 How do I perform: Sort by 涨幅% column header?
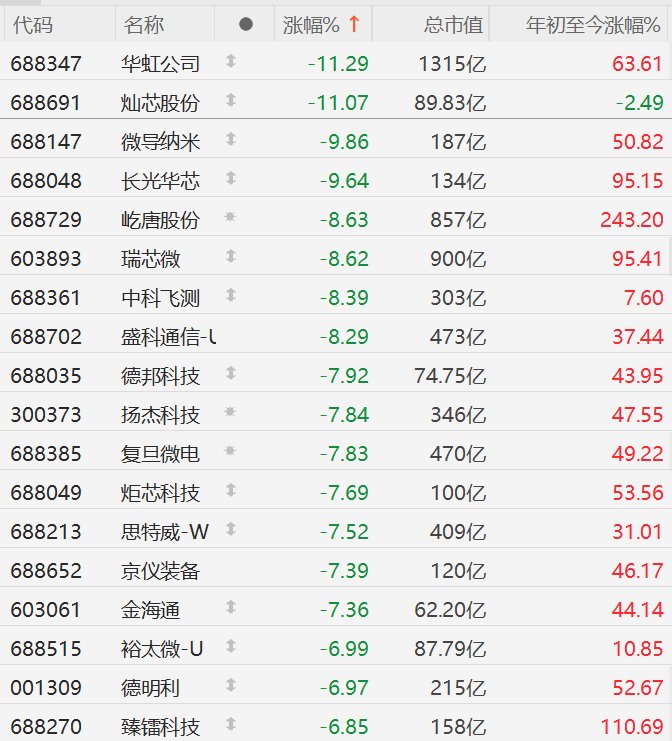(x=322, y=25)
